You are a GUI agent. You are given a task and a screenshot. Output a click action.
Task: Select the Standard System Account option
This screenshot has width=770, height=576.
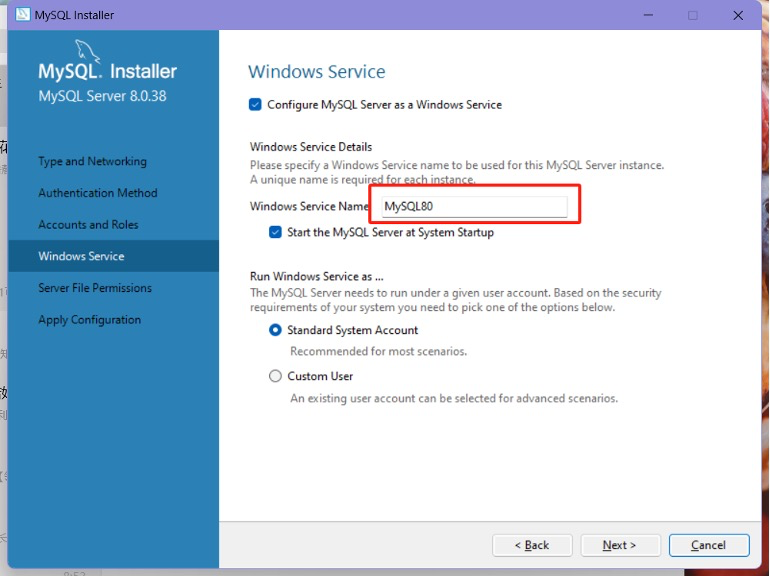[276, 330]
